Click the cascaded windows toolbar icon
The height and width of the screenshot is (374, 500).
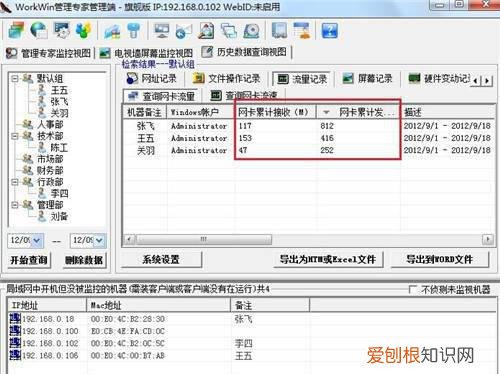[x=229, y=31]
